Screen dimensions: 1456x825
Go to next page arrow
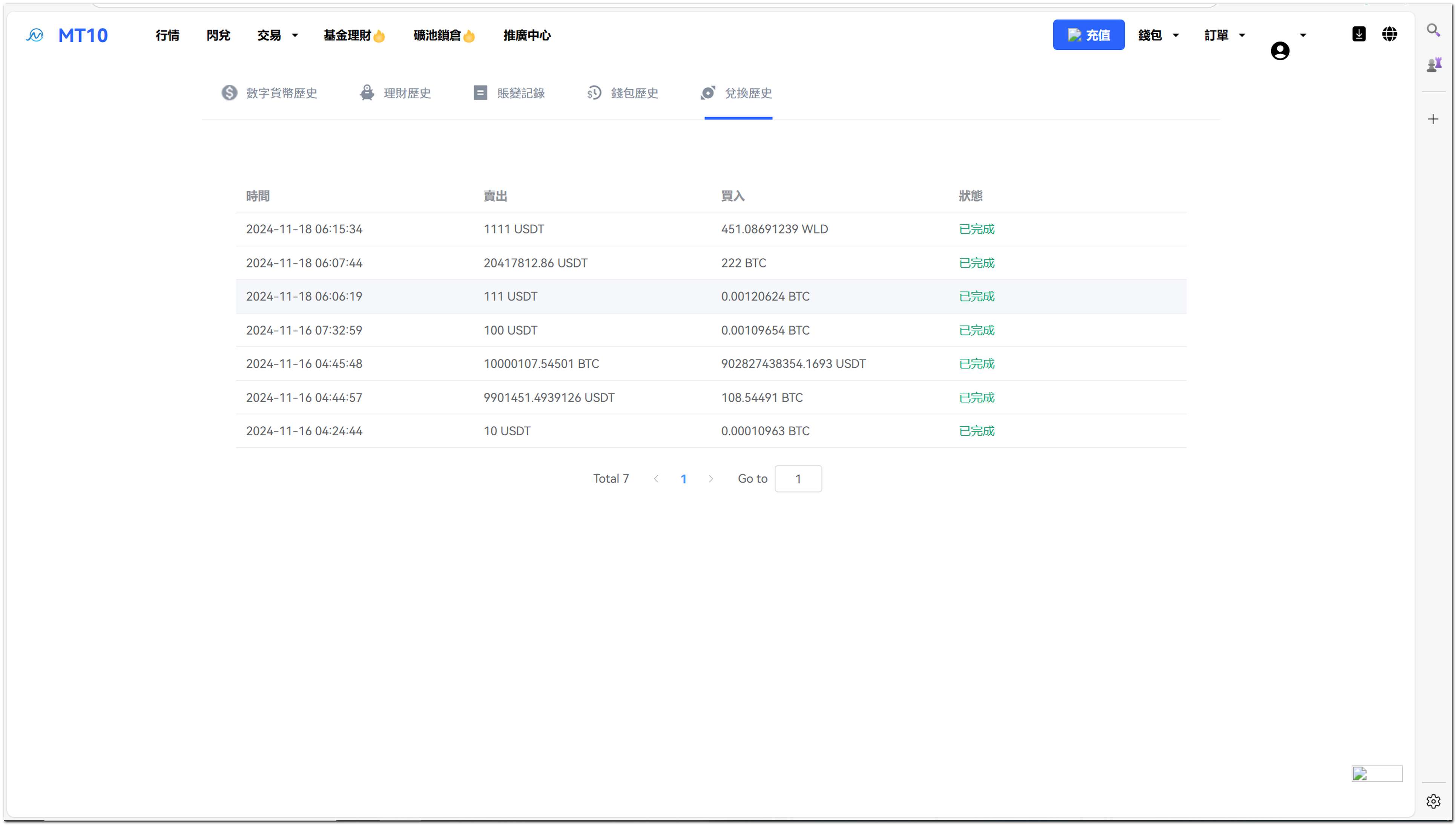pos(710,479)
